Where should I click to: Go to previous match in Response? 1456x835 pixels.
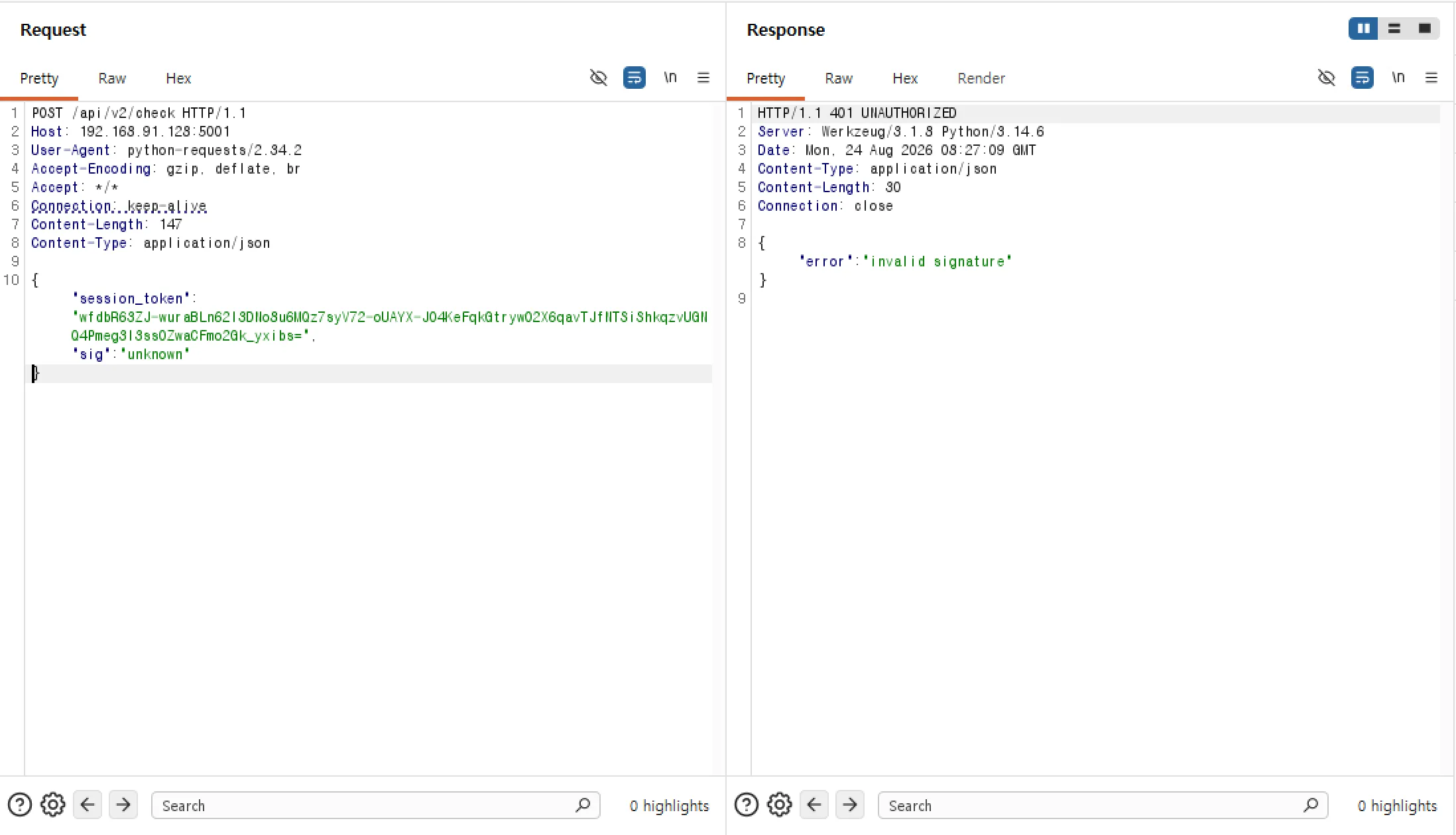[x=814, y=805]
